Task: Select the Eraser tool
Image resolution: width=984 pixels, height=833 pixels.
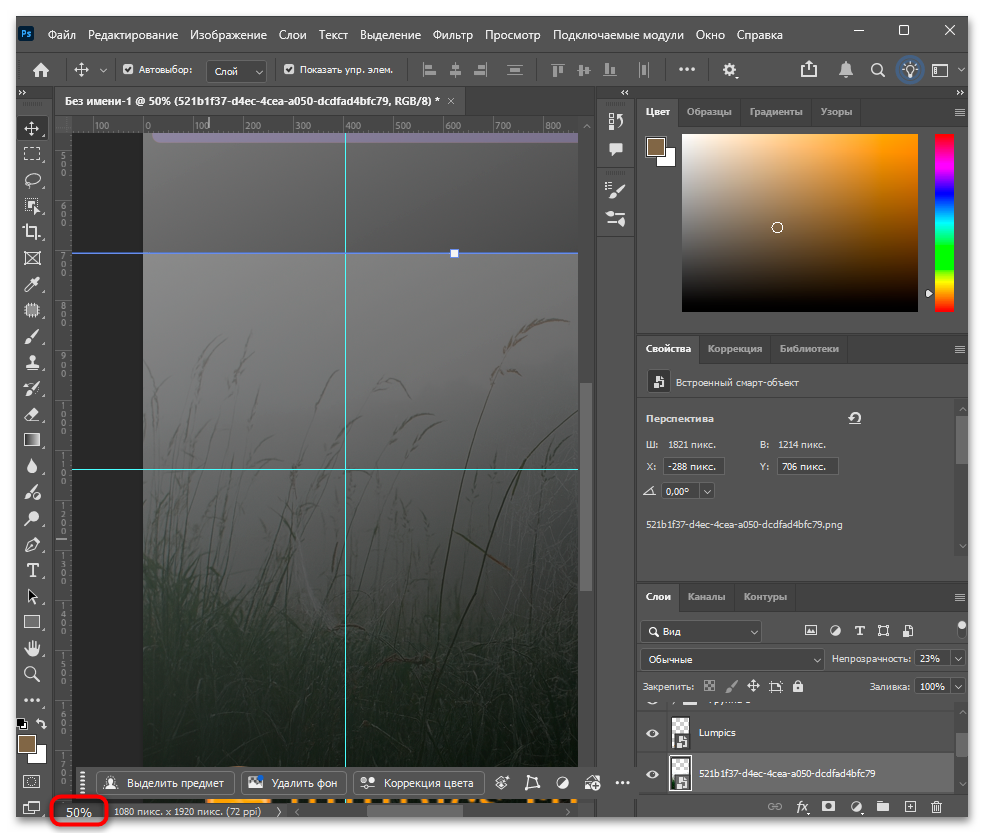Action: [32, 414]
